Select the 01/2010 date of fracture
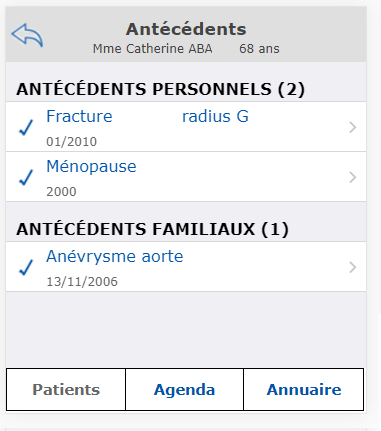381x431 pixels. click(x=72, y=142)
